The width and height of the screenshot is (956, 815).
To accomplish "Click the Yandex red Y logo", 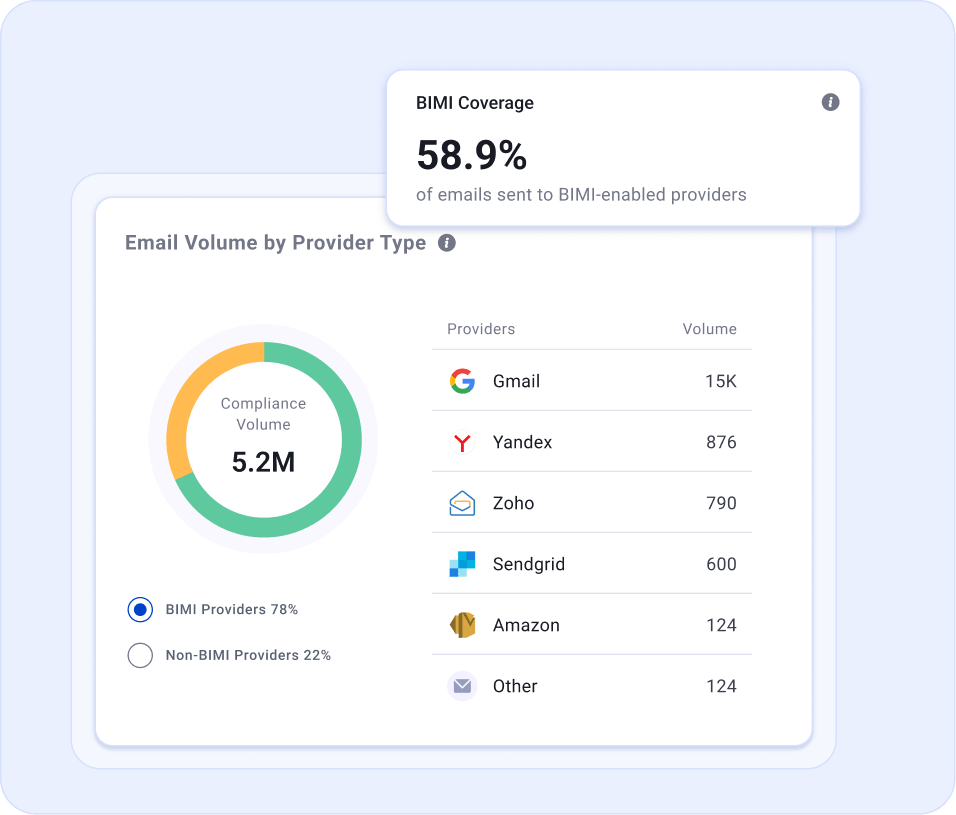I will coord(462,443).
